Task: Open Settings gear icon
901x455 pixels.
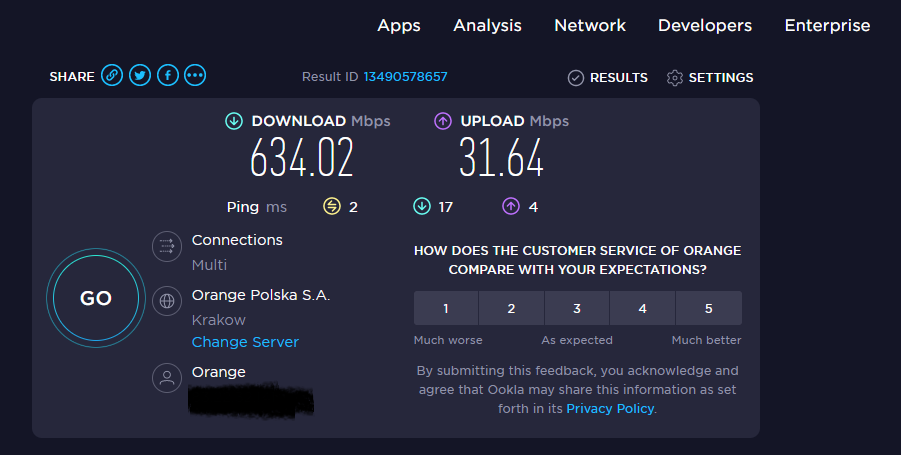Action: tap(675, 78)
